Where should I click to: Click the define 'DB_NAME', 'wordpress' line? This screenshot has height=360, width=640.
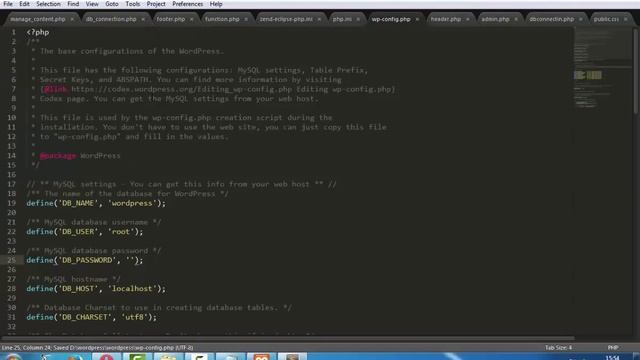(x=96, y=203)
